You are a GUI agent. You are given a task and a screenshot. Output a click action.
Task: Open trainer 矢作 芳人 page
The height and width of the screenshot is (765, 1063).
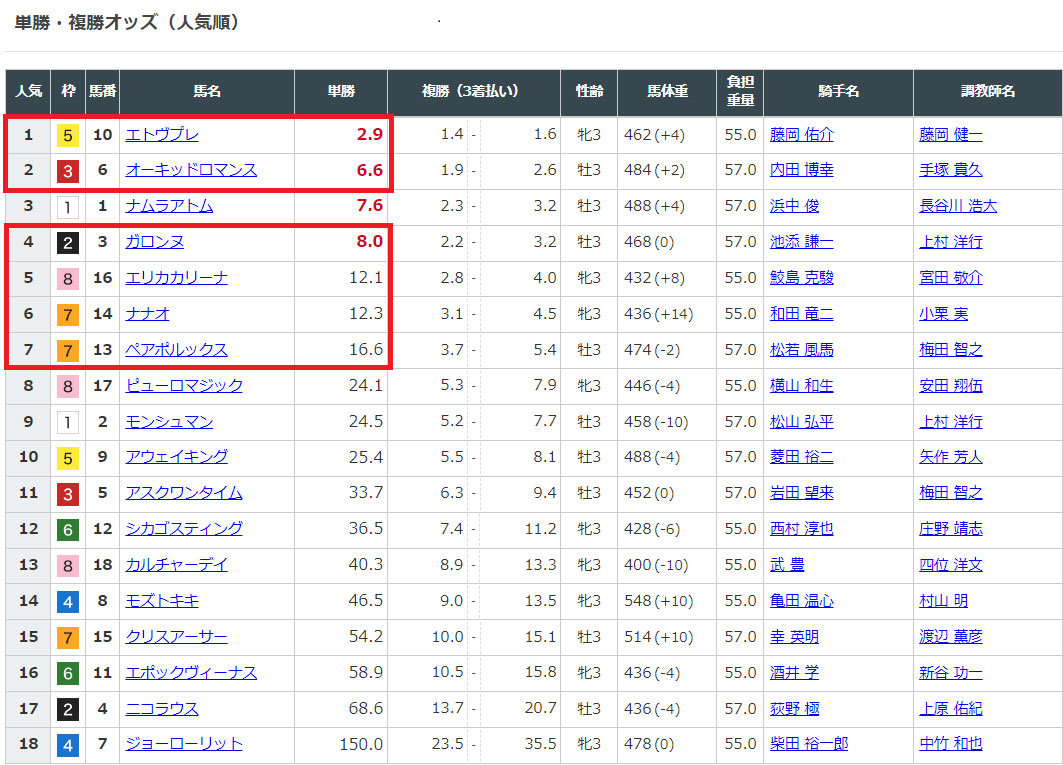coord(950,457)
